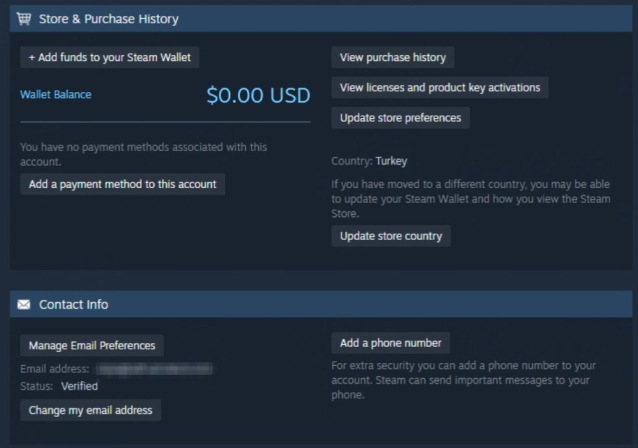Open the Wallet Balance link
Image resolution: width=638 pixels, height=448 pixels.
point(55,95)
